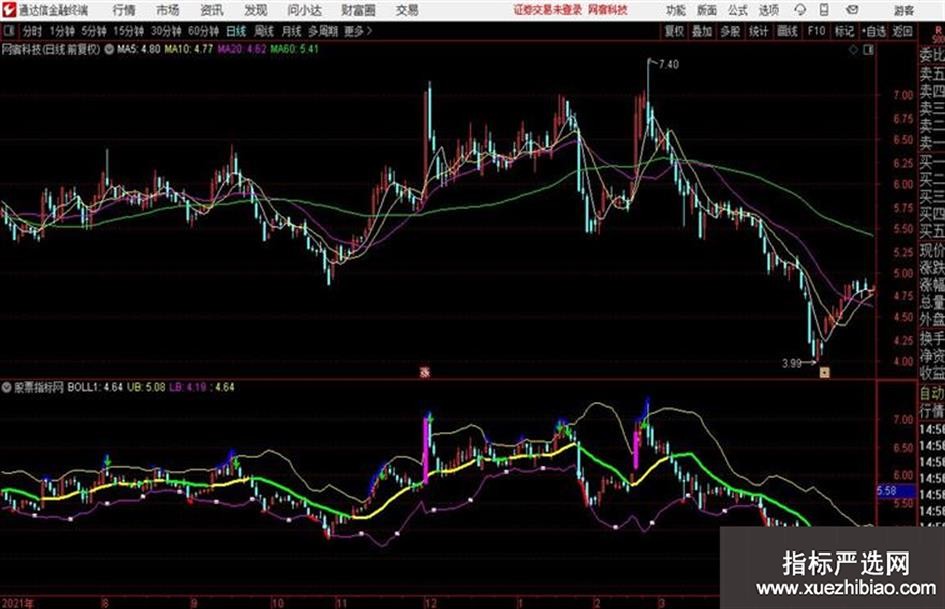Click the 网宿科技(日线 前复权) chart title
945x609 pixels.
pos(51,49)
